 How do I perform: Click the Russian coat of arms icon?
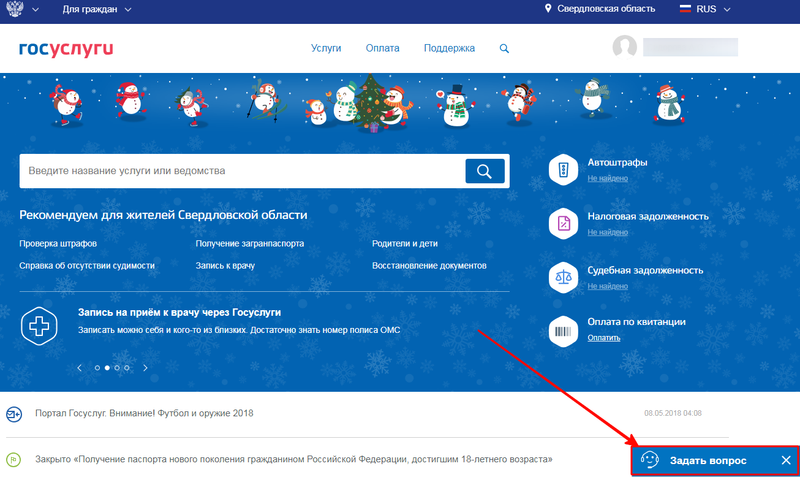tap(15, 8)
